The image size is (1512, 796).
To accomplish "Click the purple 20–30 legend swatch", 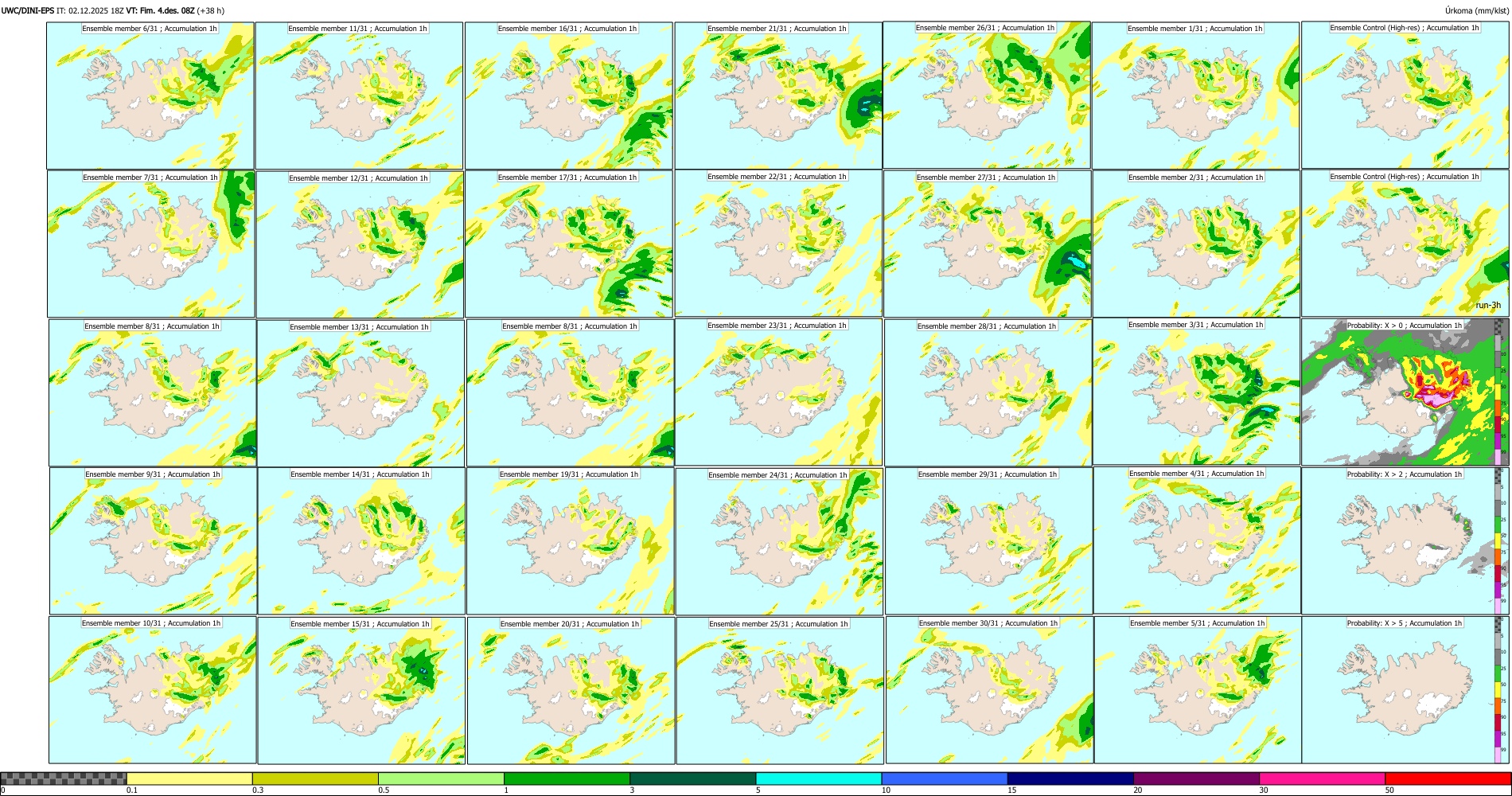I will pos(1196,778).
